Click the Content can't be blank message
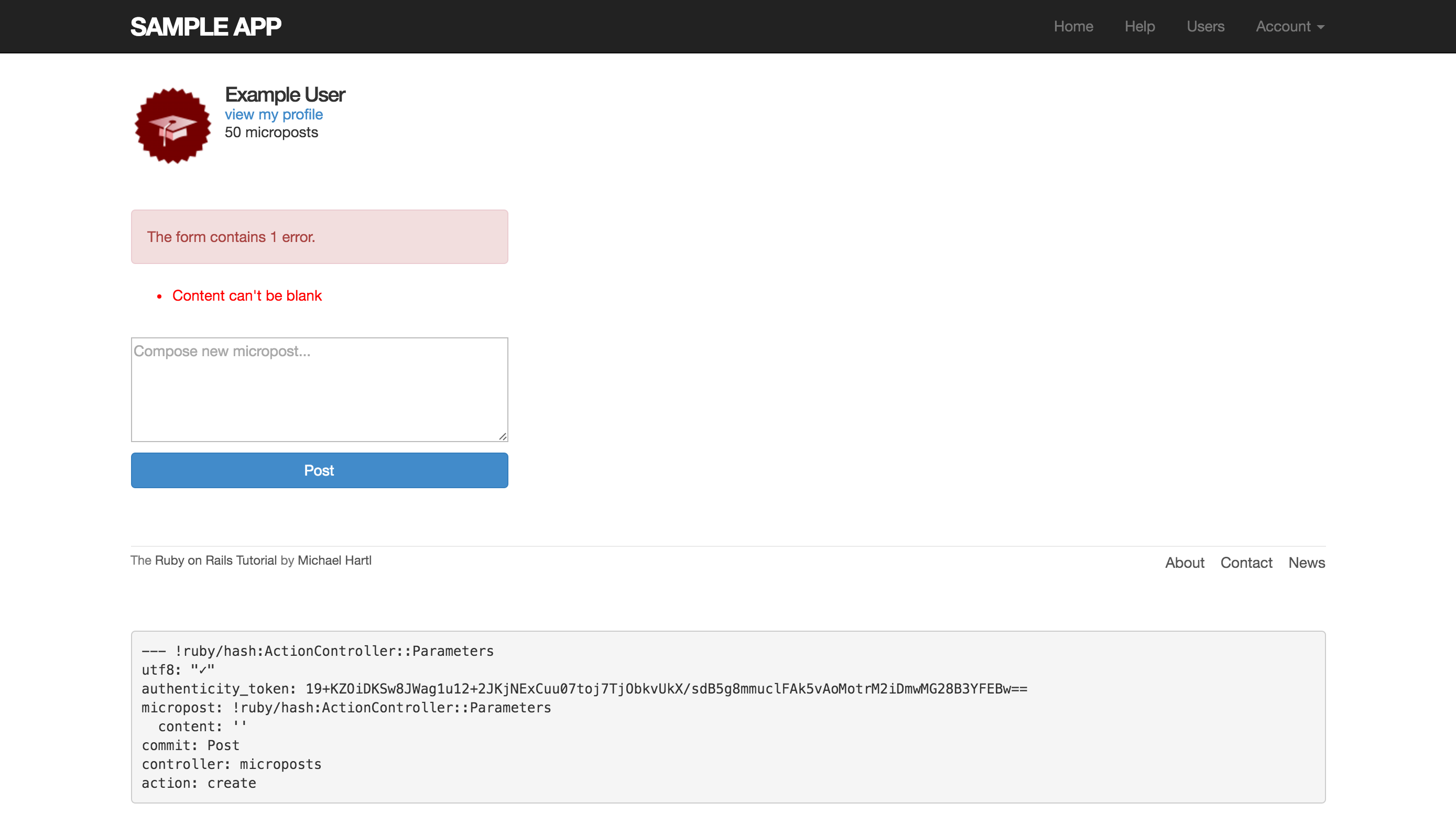This screenshot has width=1456, height=814. pyautogui.click(x=246, y=295)
